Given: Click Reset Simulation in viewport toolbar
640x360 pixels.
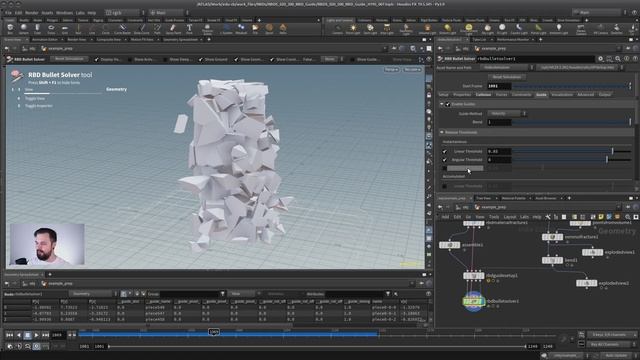Looking at the screenshot, I should pyautogui.click(x=69, y=59).
